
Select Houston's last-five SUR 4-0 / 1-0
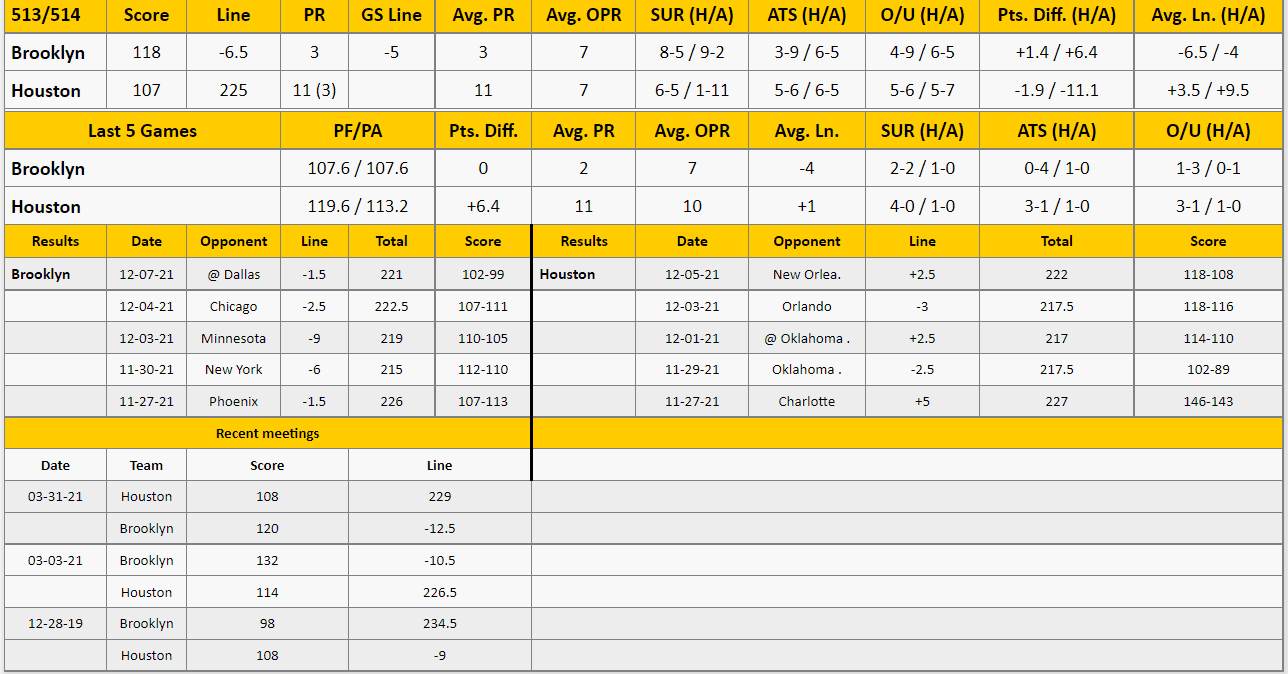pos(922,206)
